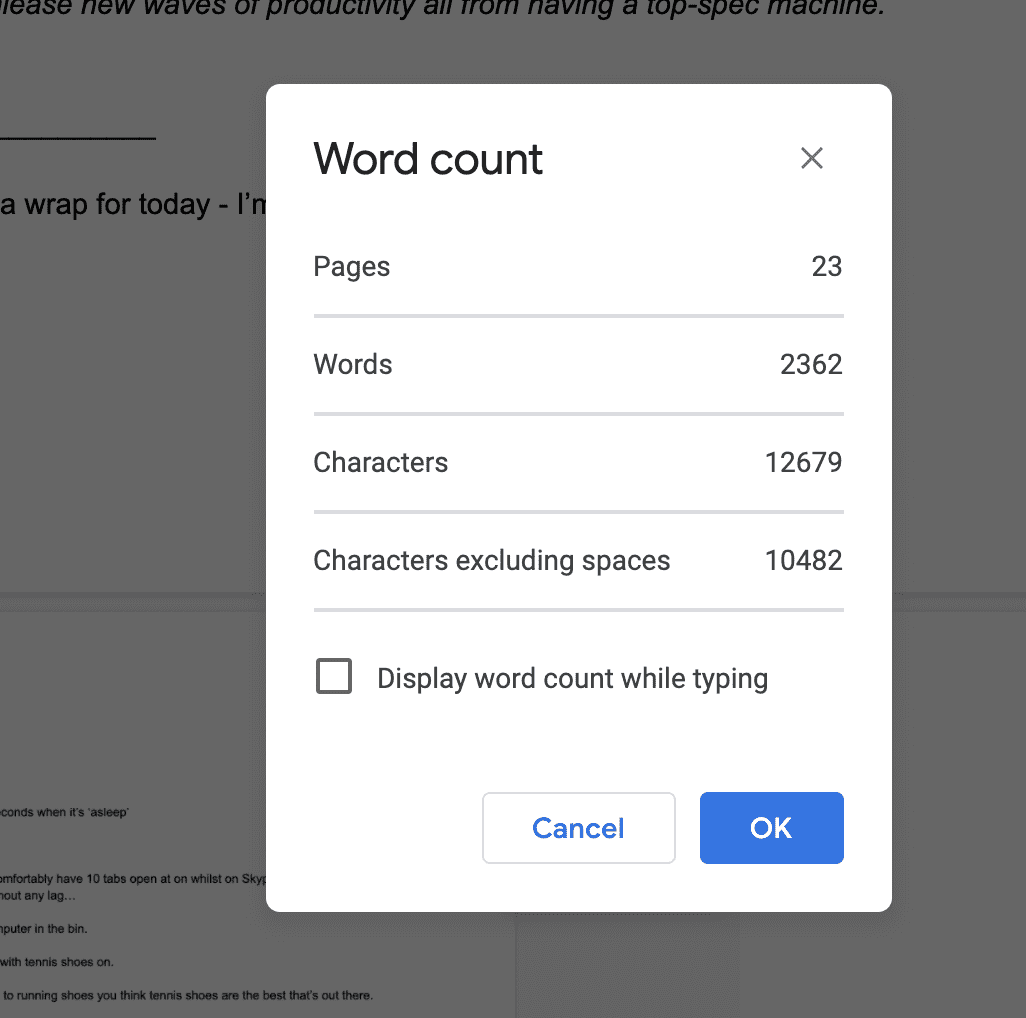
Task: Click the Characters label
Action: point(381,463)
